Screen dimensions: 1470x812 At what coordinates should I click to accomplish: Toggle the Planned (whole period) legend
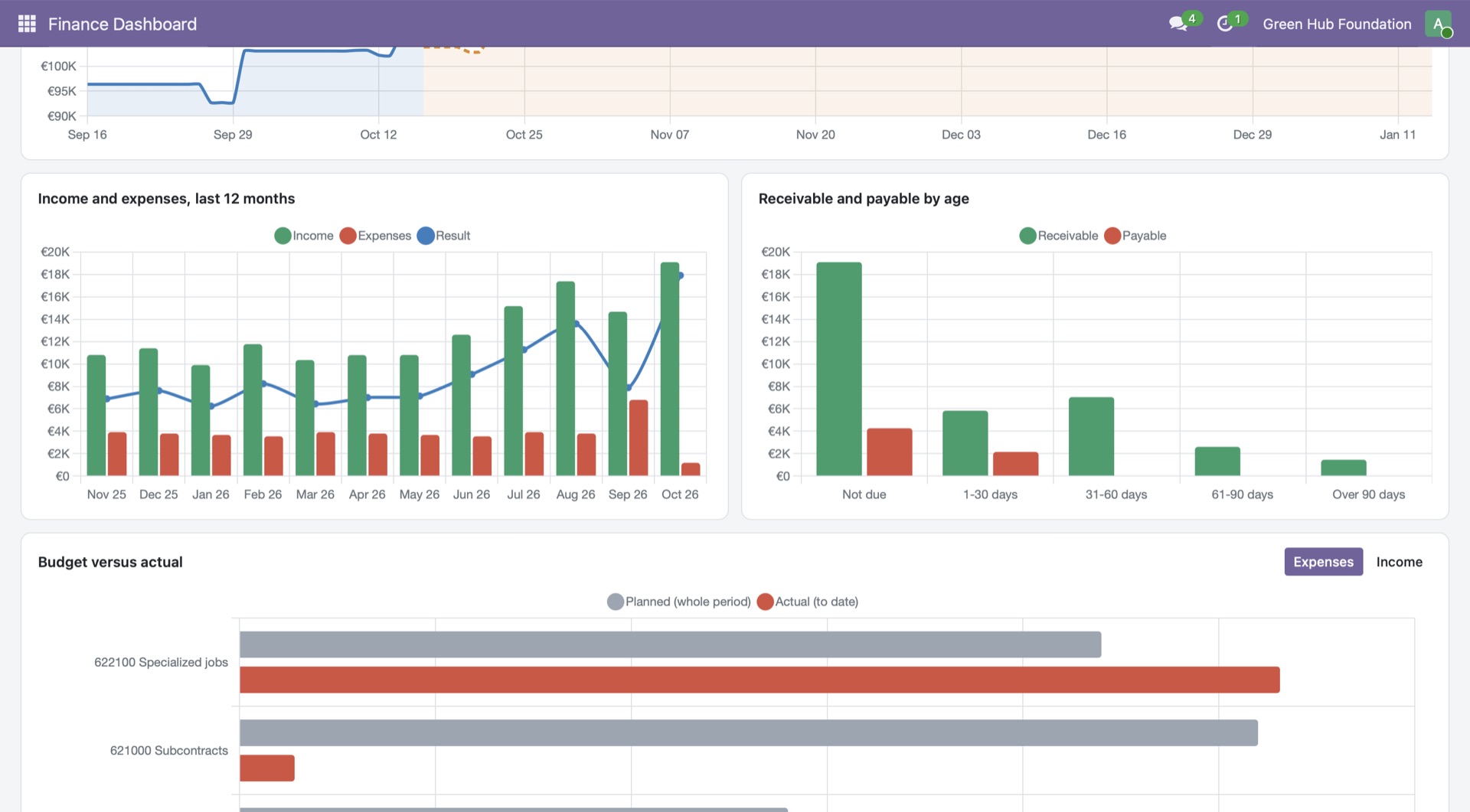click(x=679, y=602)
